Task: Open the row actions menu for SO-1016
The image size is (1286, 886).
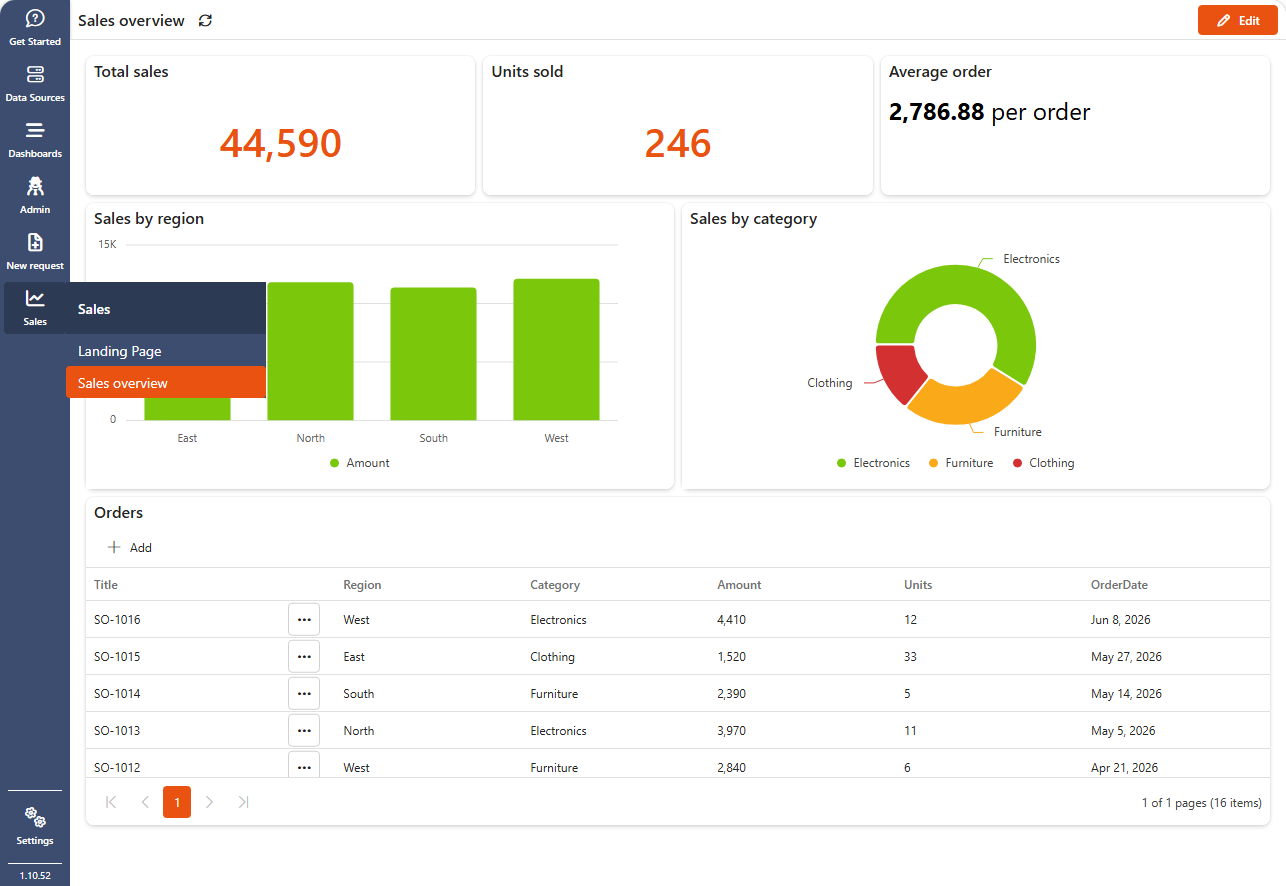Action: (304, 620)
